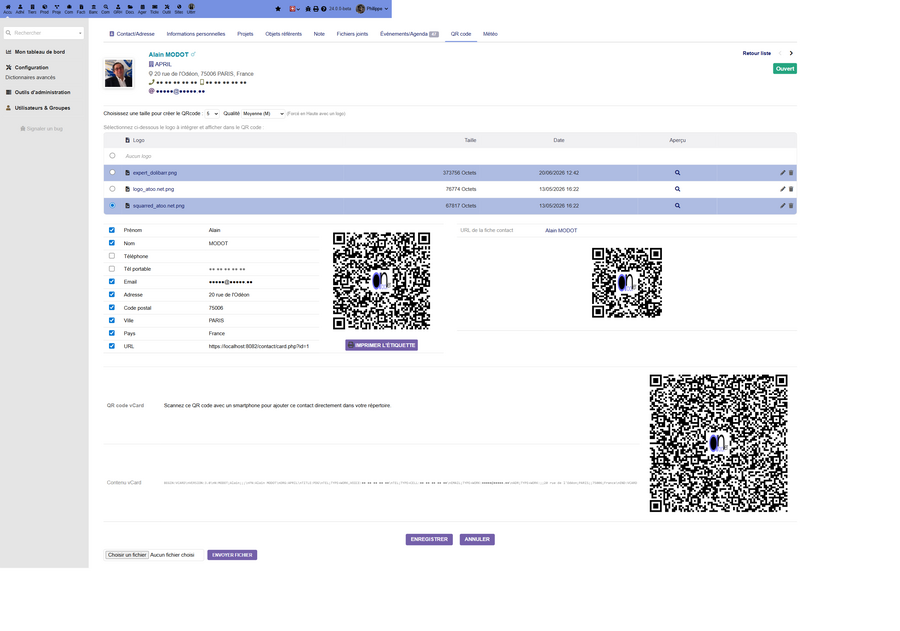Screen dimensions: 900x631
Task: Open the Qualité Moyenne (M) dropdown
Action: coord(263,114)
